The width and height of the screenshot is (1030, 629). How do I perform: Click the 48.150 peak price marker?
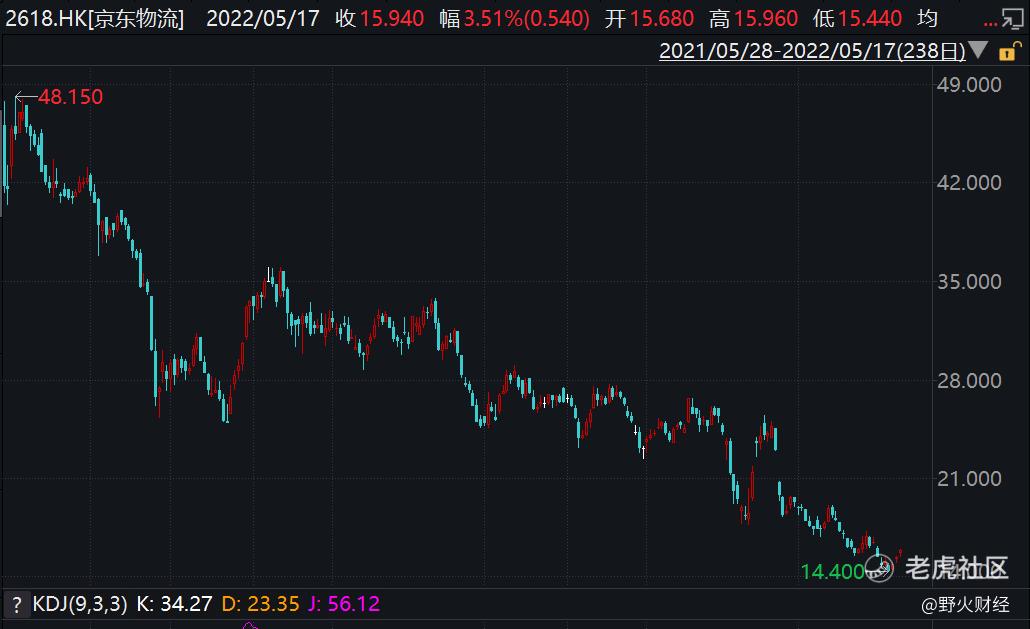[70, 97]
